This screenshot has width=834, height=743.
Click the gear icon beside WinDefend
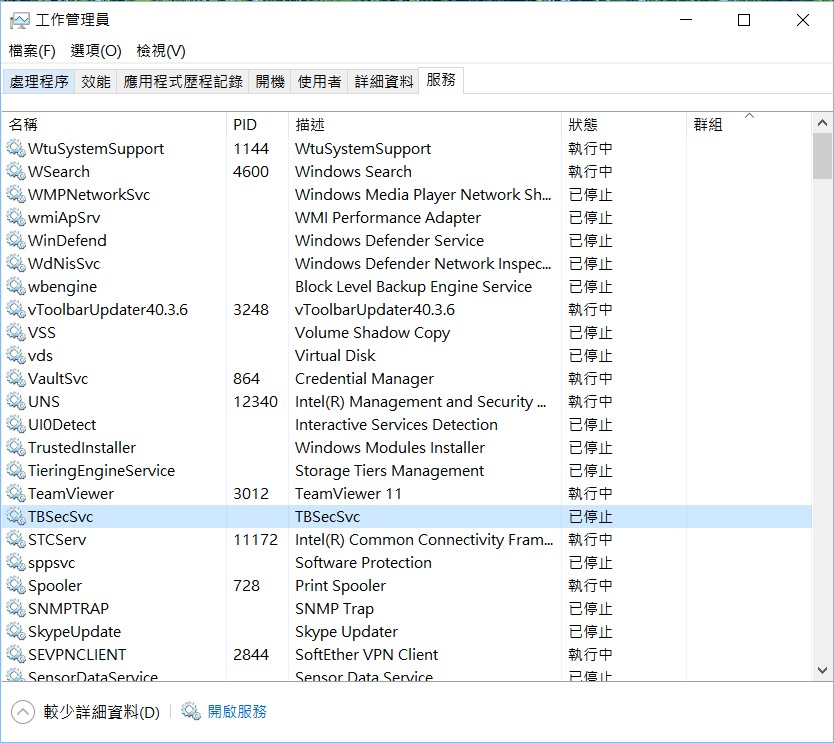pos(16,240)
